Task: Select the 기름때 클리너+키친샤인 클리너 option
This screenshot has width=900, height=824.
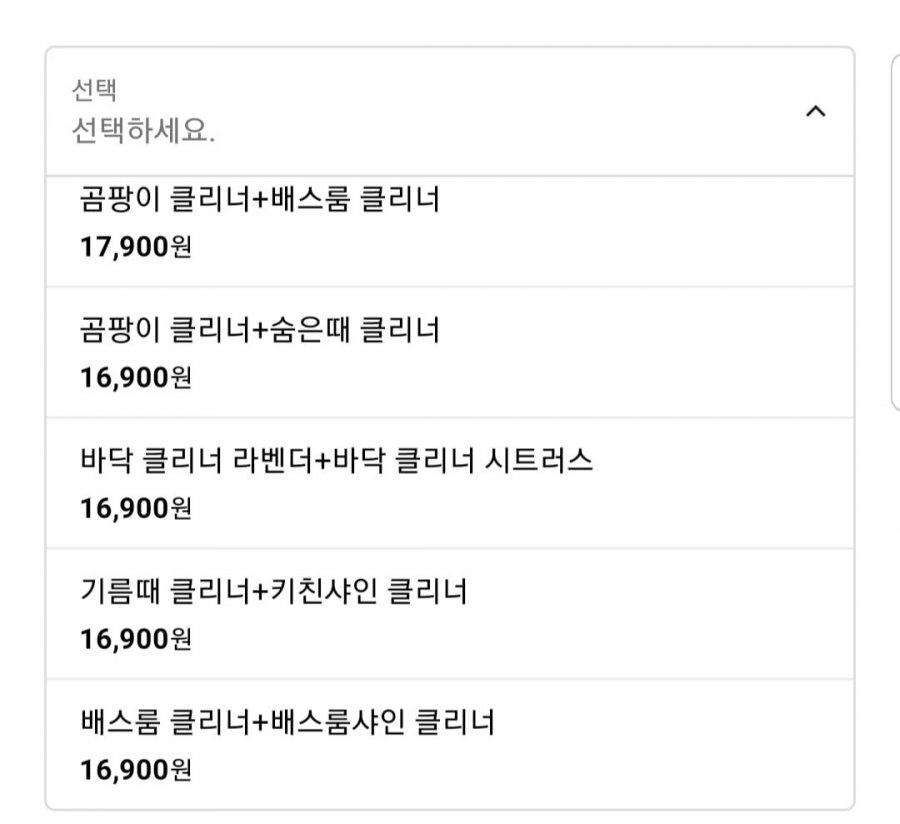Action: 450,614
